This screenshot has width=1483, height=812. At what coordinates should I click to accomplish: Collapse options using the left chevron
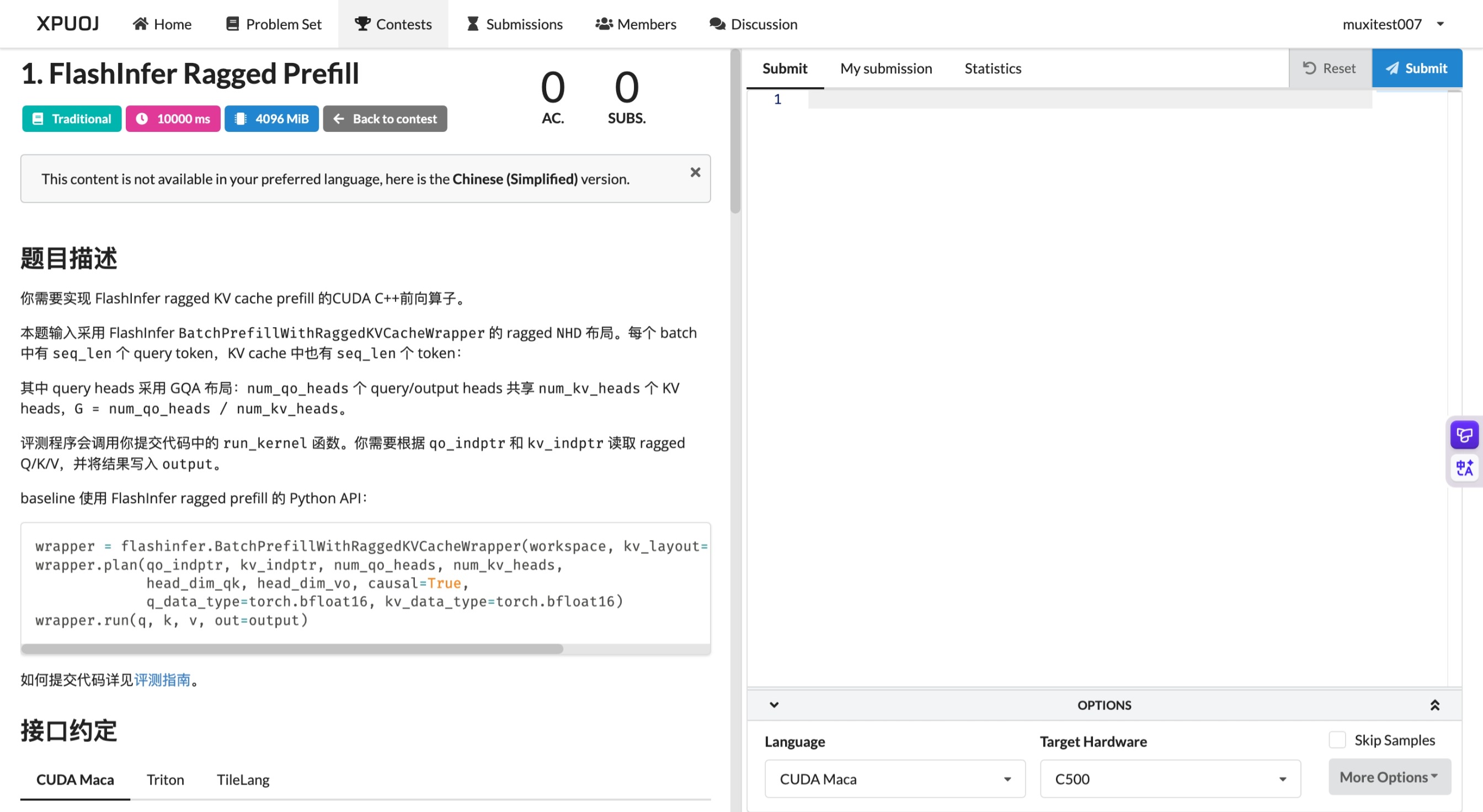click(x=774, y=704)
